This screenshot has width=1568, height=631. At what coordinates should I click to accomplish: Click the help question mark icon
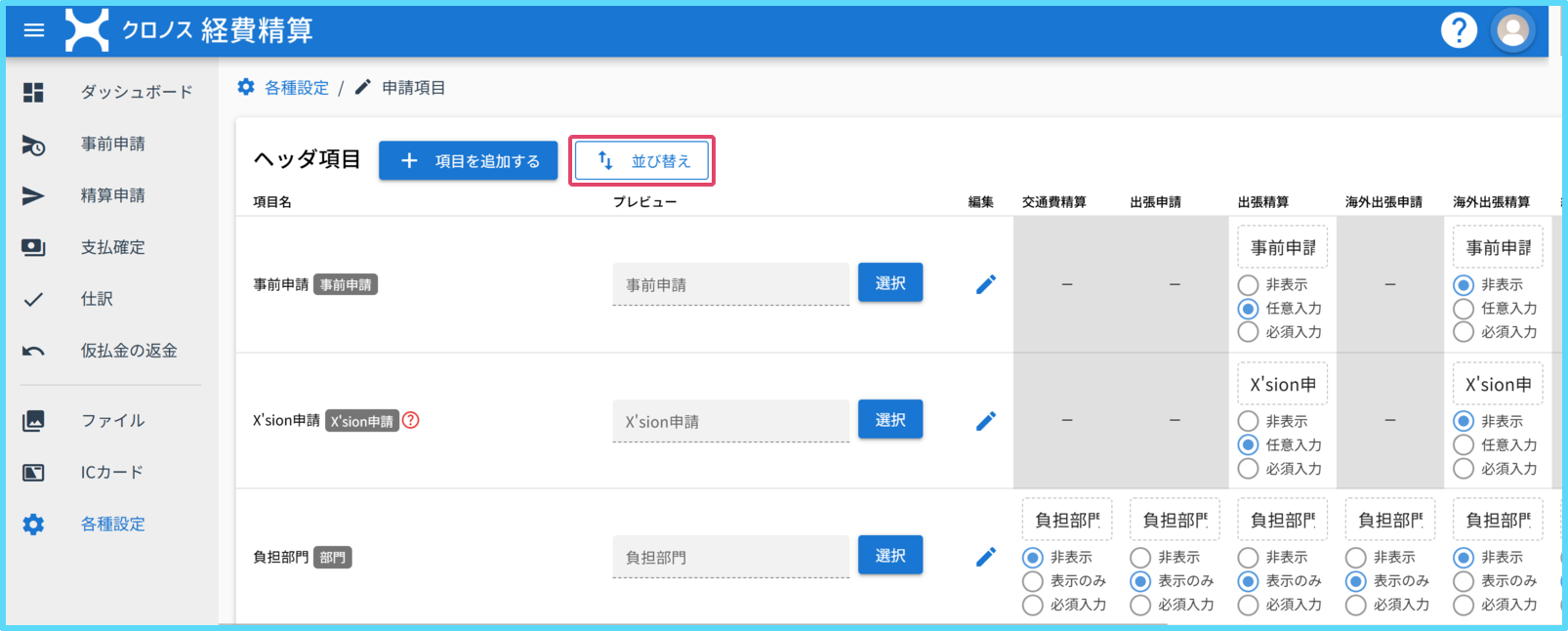pyautogui.click(x=1459, y=30)
